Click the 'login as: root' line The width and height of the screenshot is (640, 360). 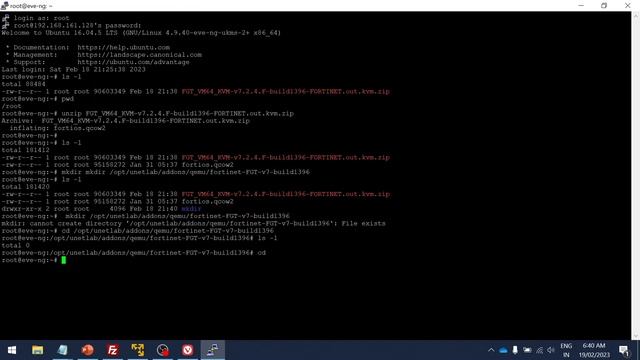click(x=42, y=18)
